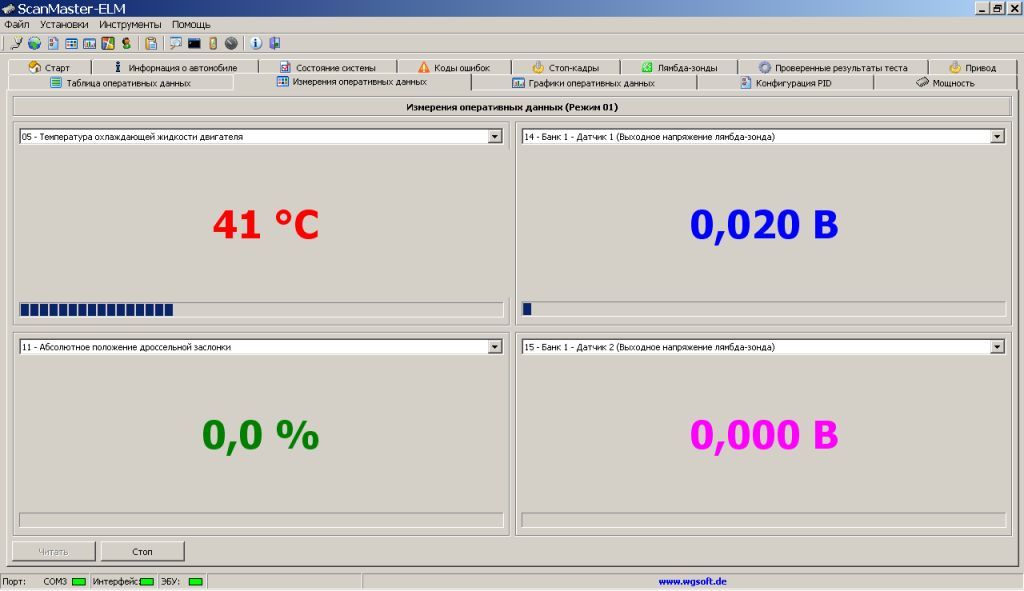The height and width of the screenshot is (591, 1024).
Task: Click the round gauge icon in toolbar
Action: (231, 43)
